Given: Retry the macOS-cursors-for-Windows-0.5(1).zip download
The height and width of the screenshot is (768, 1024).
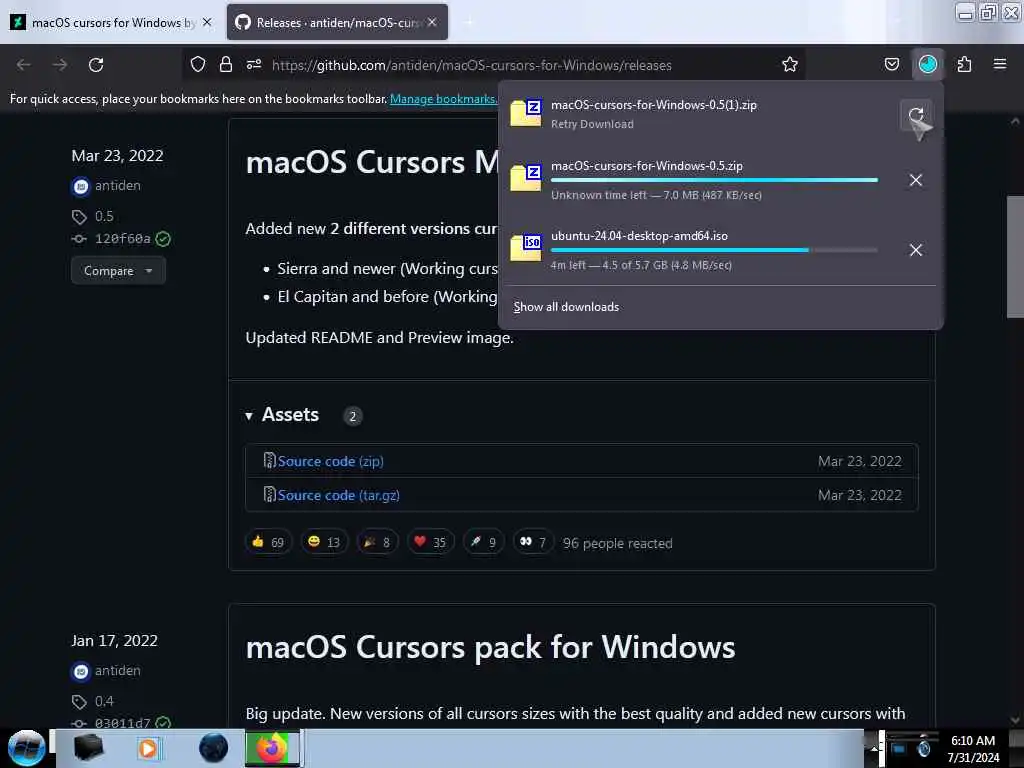Looking at the screenshot, I should tap(916, 115).
